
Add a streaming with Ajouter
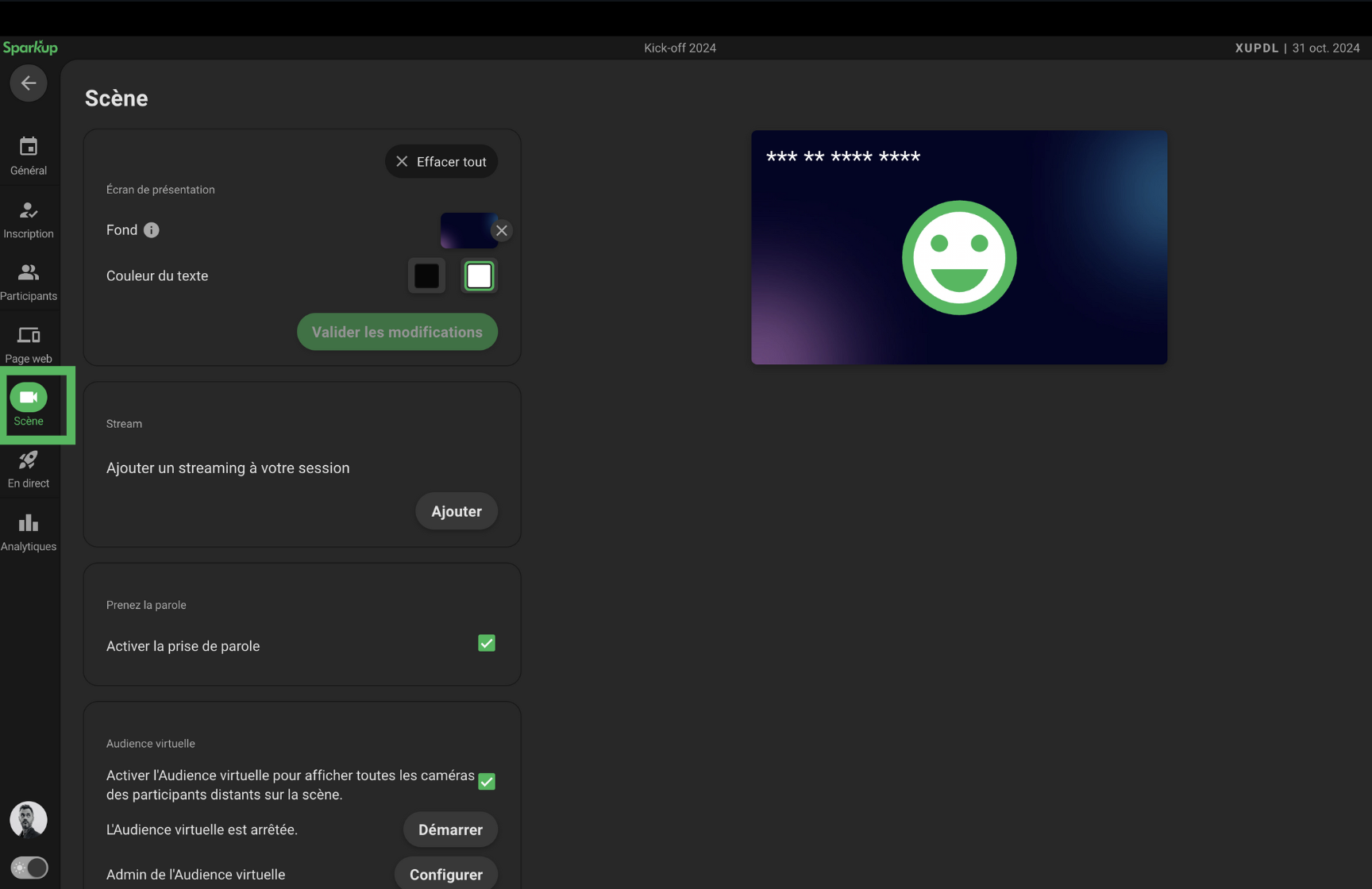click(x=456, y=512)
